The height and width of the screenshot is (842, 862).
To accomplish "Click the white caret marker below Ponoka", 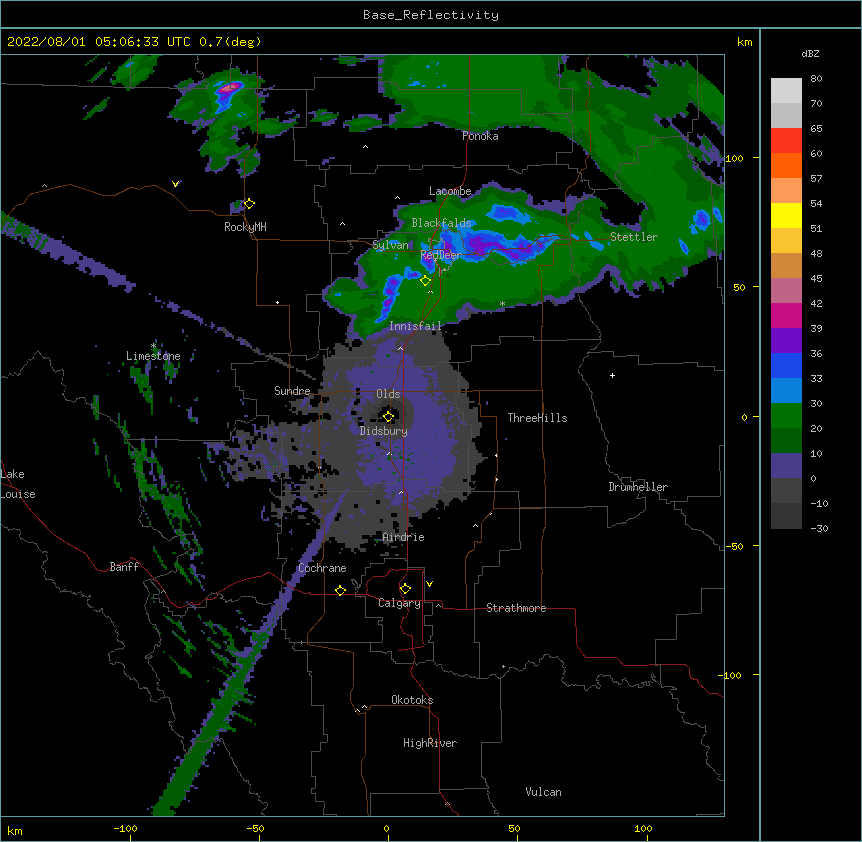I will pos(365,147).
